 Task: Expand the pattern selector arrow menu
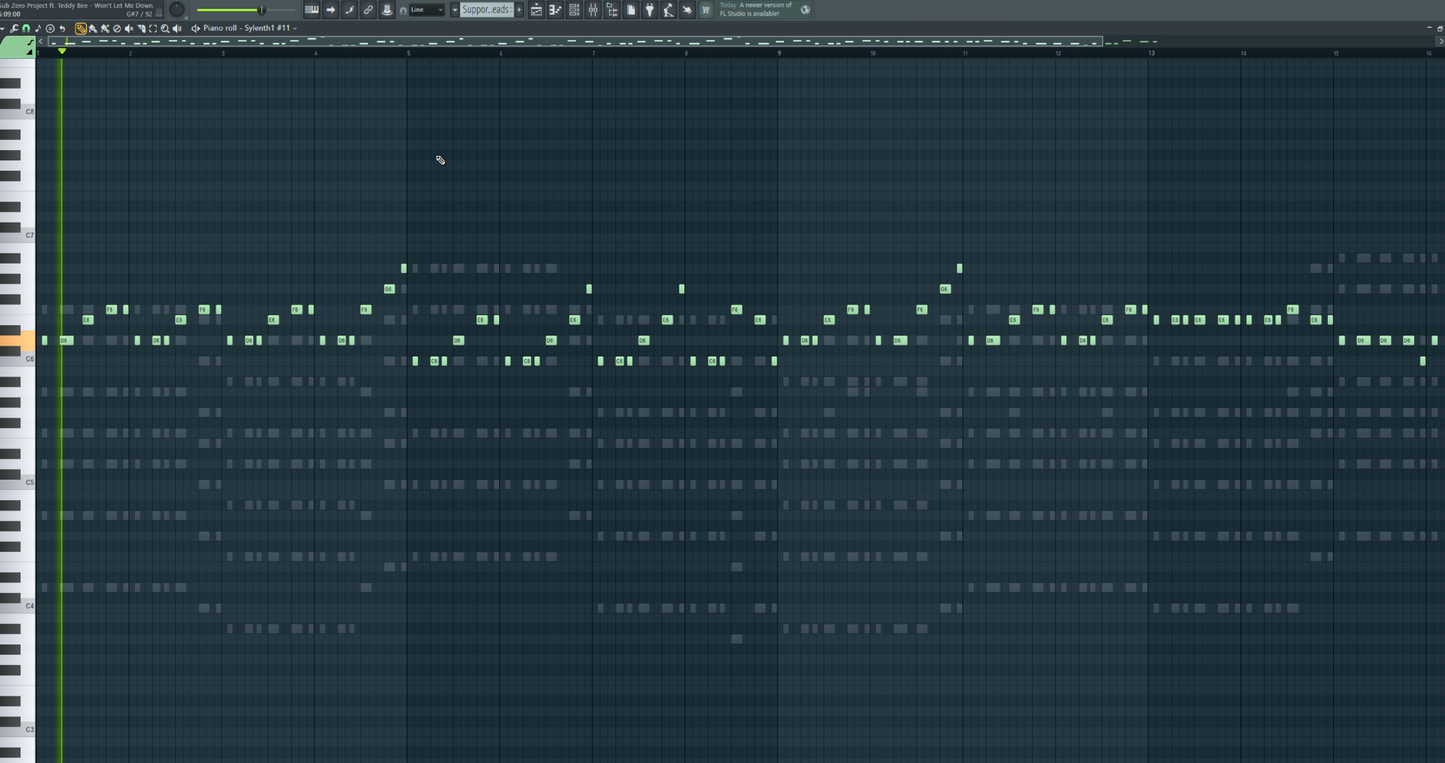[454, 10]
